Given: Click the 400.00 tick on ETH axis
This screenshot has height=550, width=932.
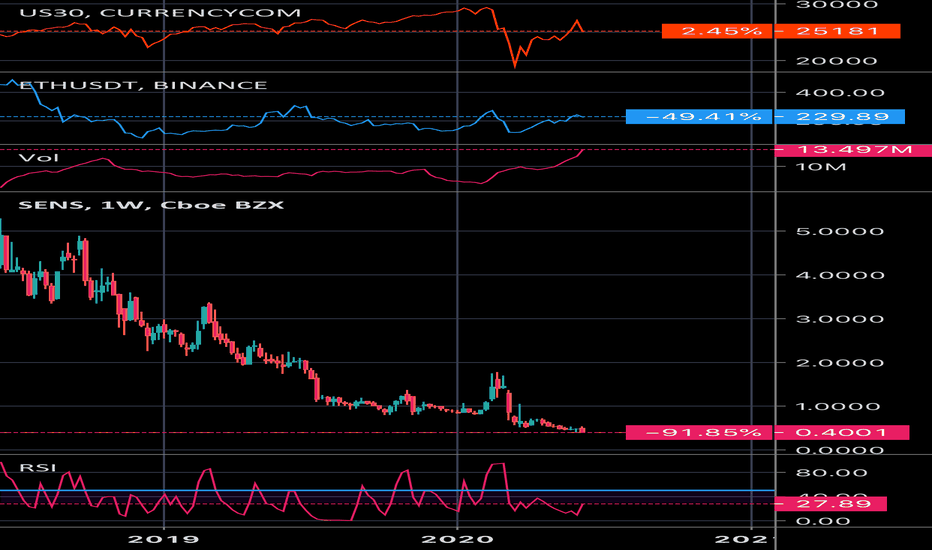Looking at the screenshot, I should [840, 93].
